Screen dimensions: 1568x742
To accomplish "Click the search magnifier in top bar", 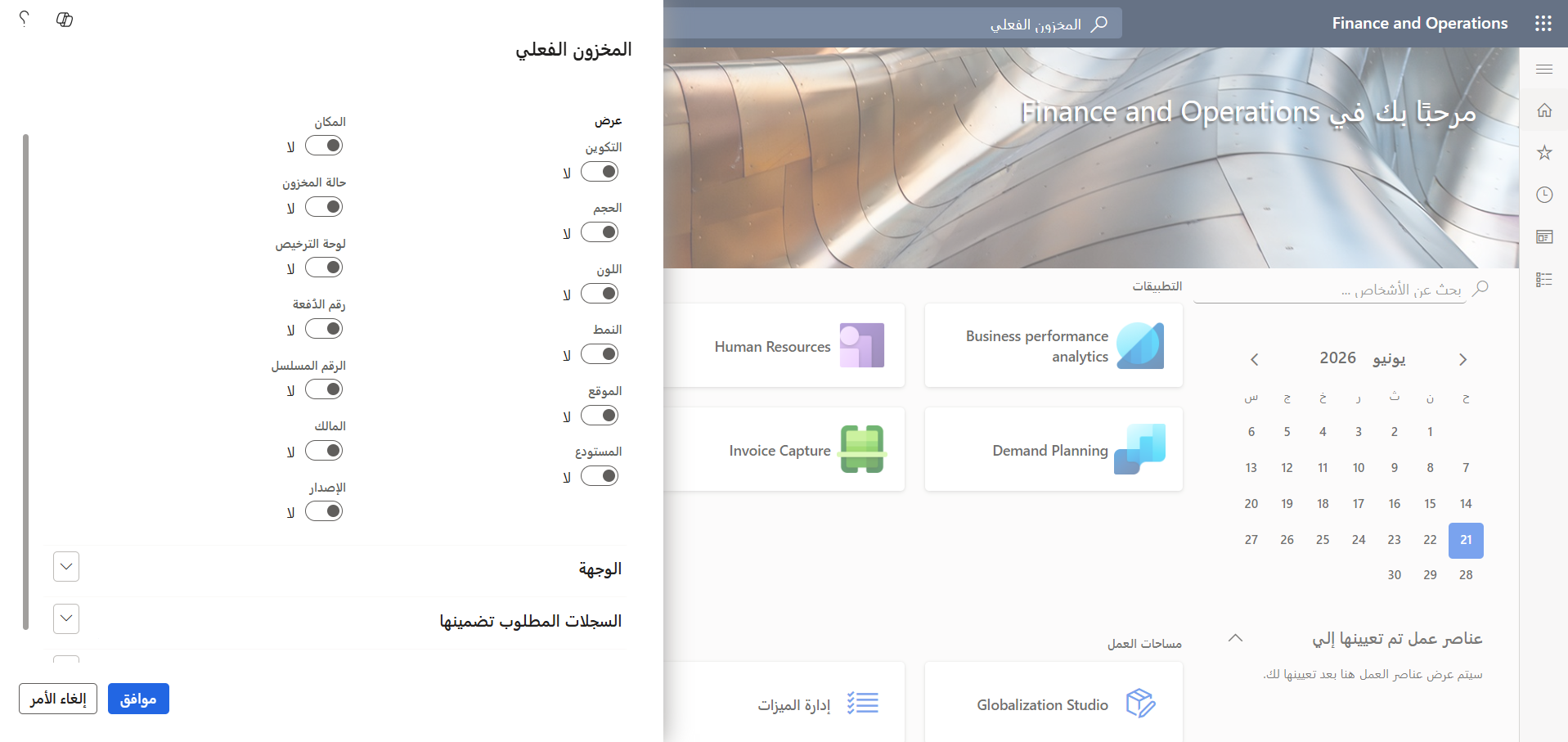I will tap(1100, 24).
